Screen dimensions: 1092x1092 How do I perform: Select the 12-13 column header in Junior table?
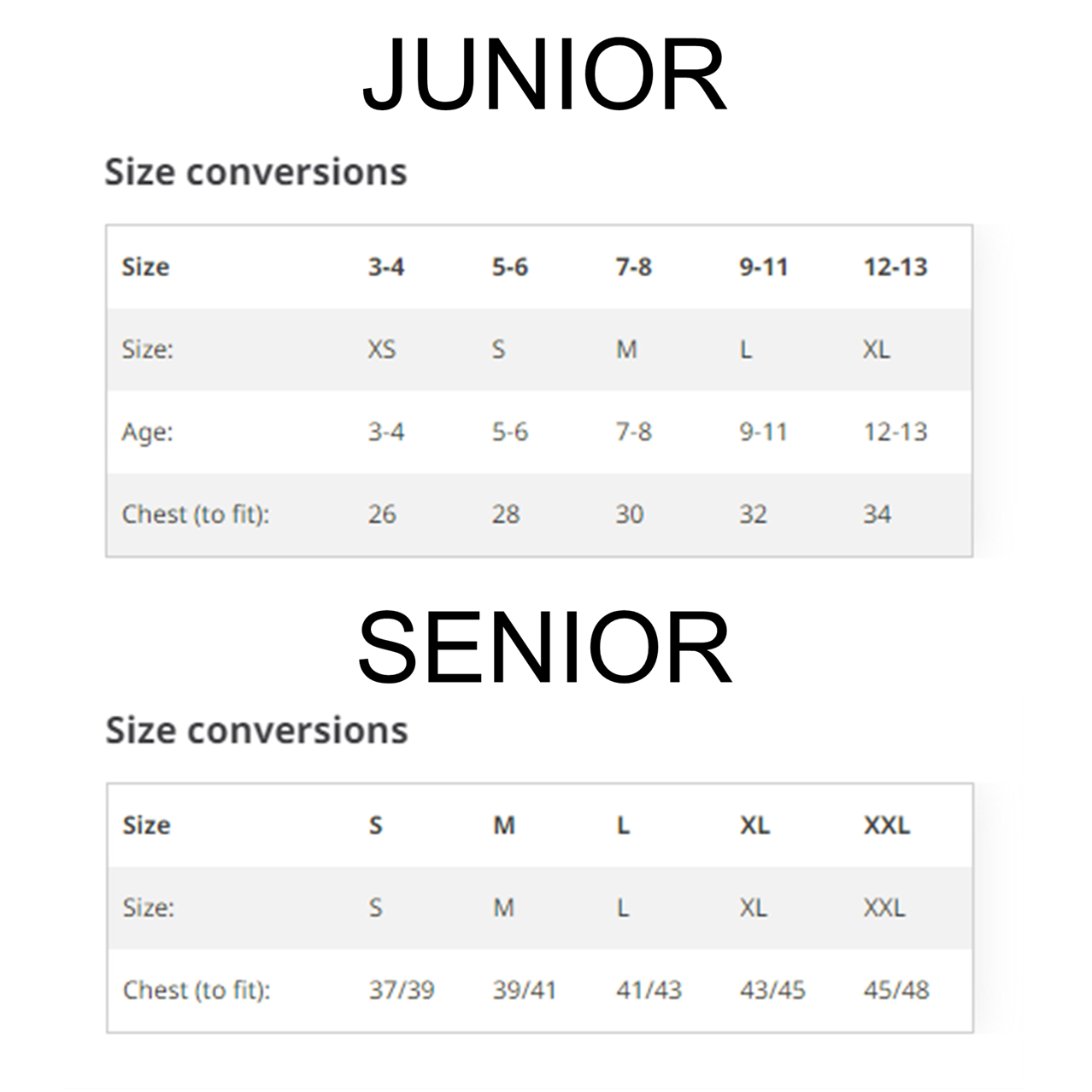pos(895,267)
